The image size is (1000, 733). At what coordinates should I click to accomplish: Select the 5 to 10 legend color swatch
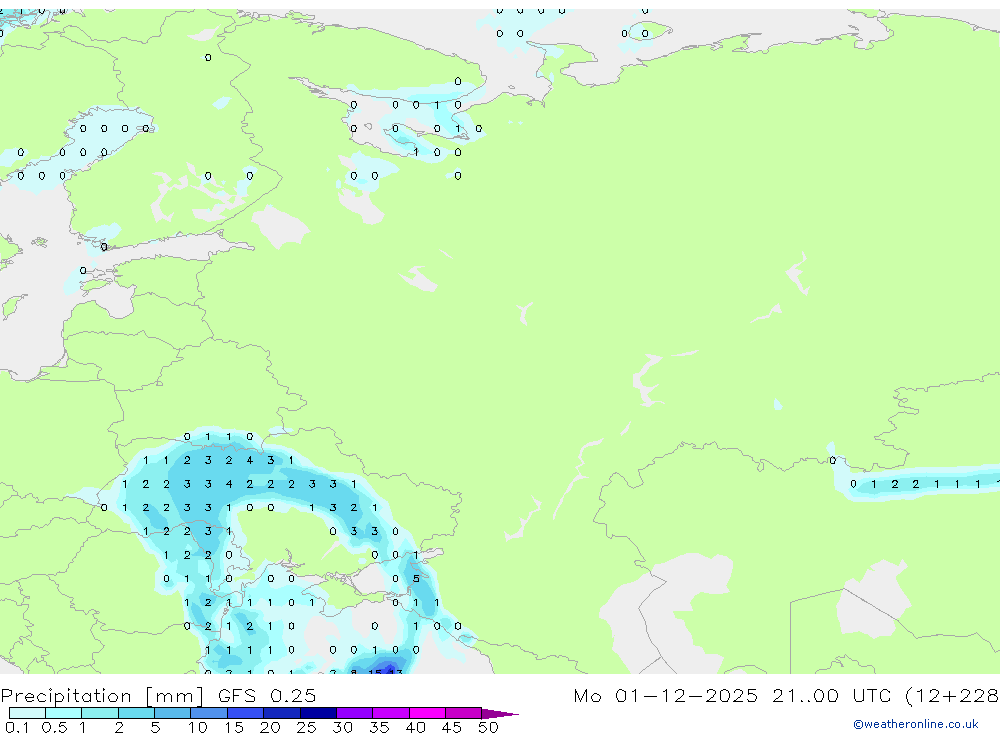click(172, 713)
